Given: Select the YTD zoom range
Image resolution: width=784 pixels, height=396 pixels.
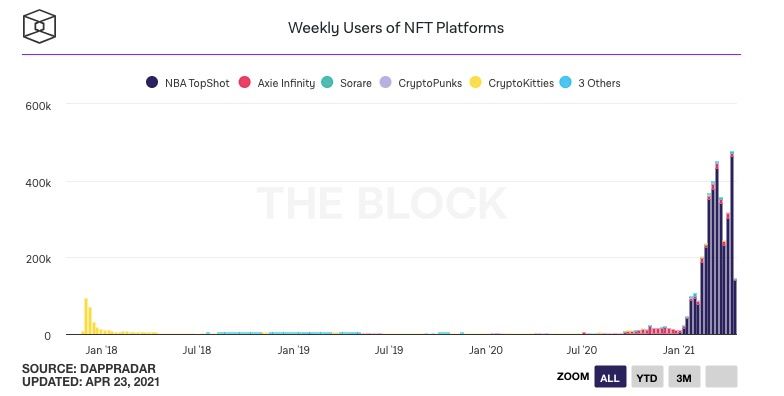Looking at the screenshot, I should pyautogui.click(x=647, y=377).
